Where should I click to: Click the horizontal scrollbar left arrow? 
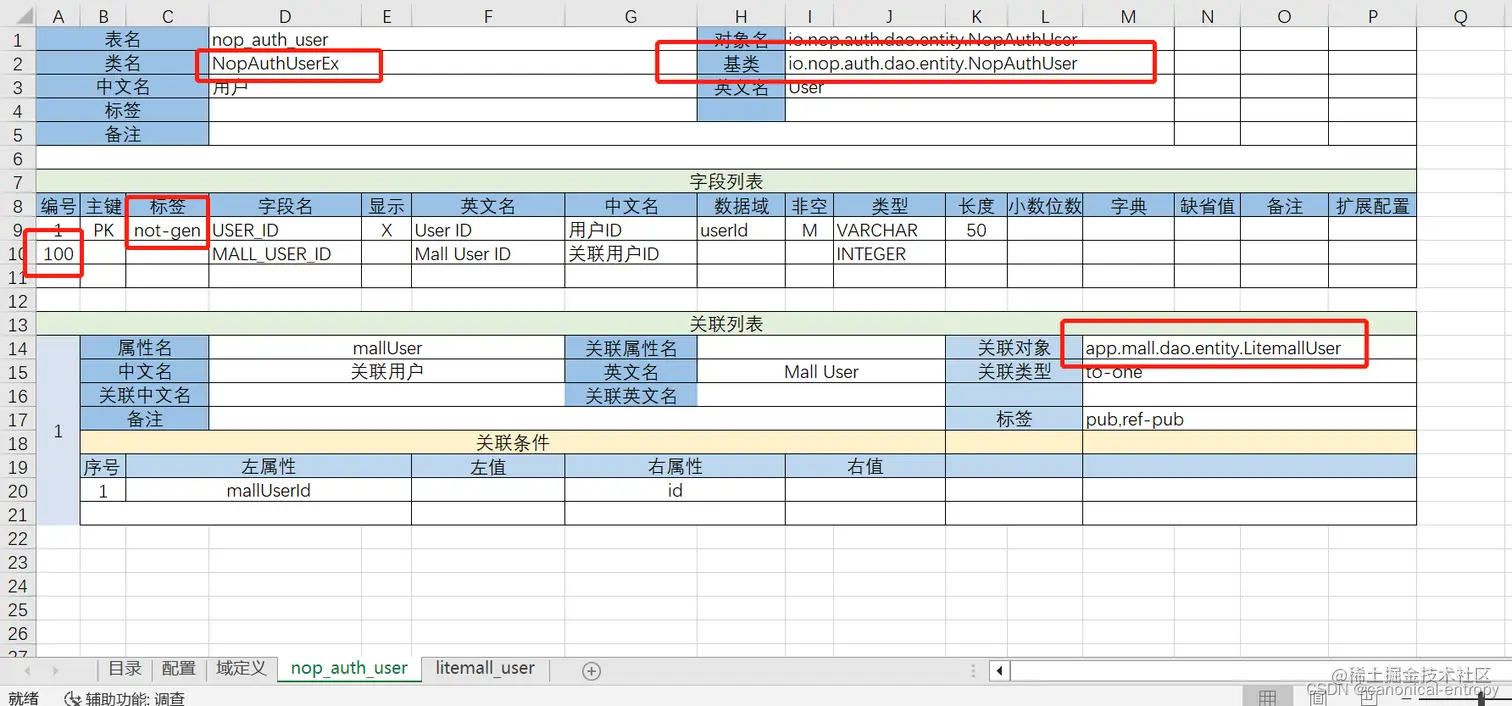[997, 670]
